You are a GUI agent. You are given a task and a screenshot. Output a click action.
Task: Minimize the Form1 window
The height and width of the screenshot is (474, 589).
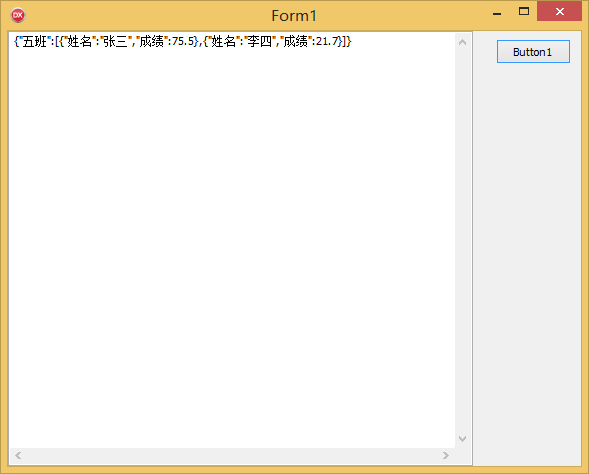(497, 12)
